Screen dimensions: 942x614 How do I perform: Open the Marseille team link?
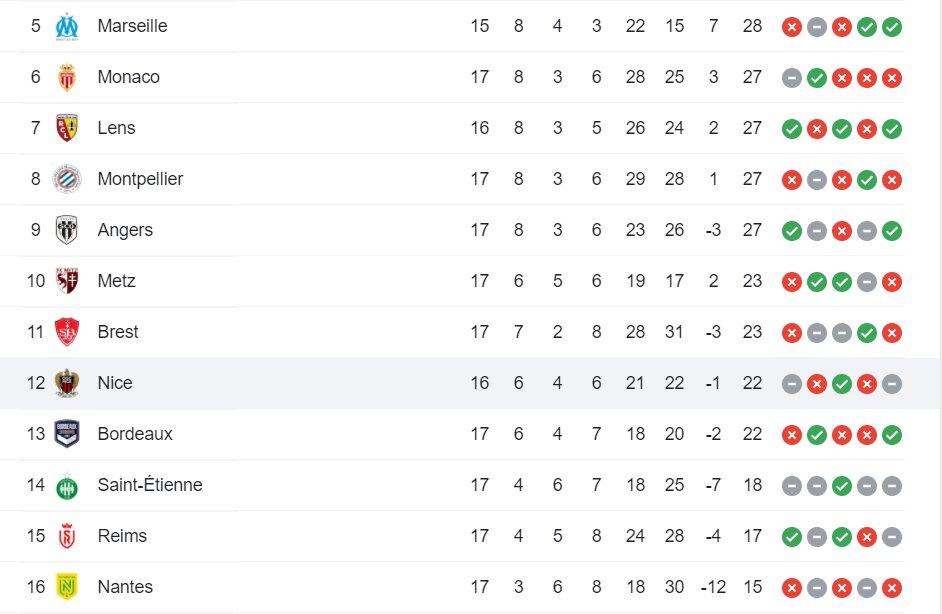(132, 26)
